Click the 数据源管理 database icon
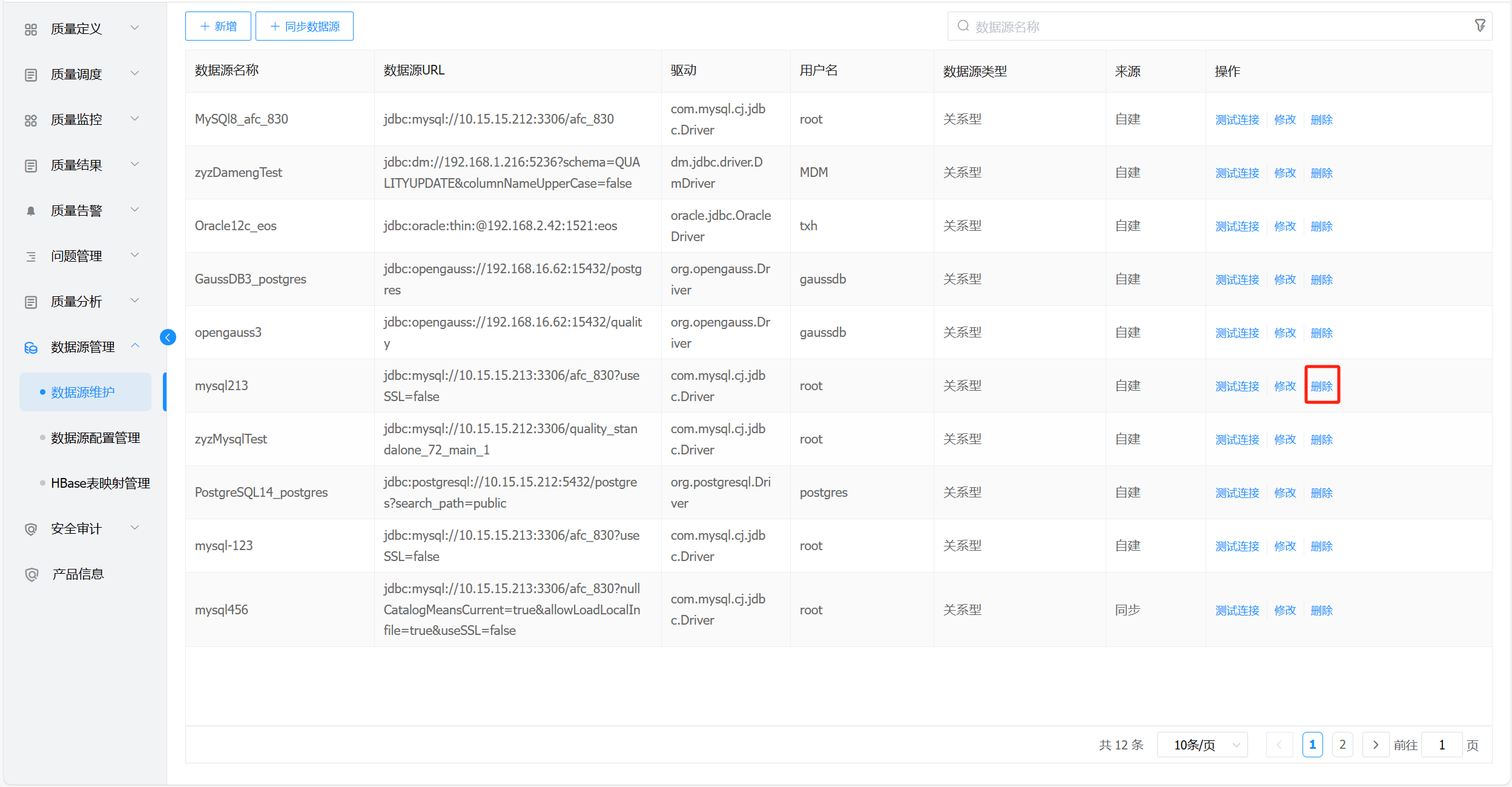 coord(31,347)
